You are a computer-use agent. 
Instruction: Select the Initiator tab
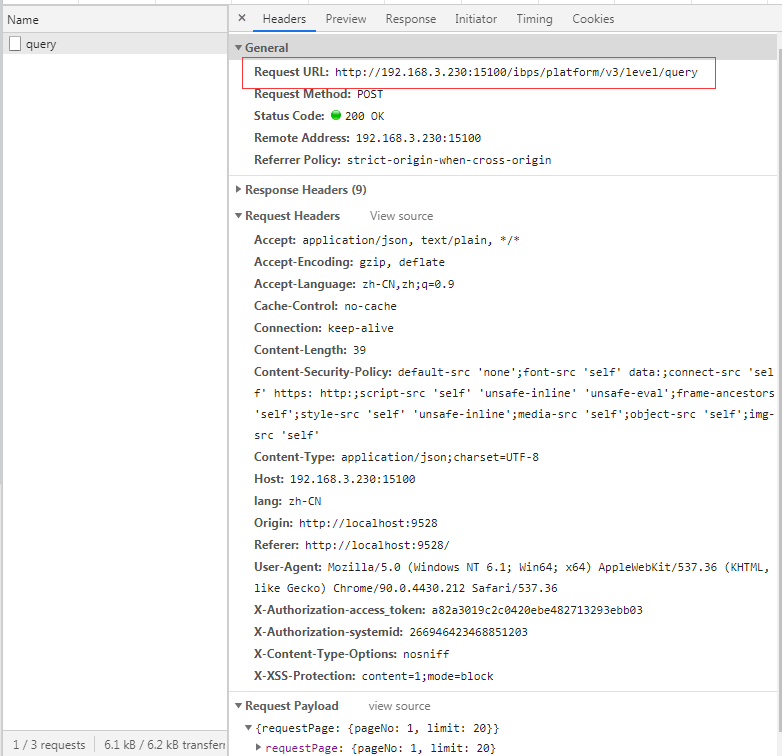pyautogui.click(x=475, y=19)
